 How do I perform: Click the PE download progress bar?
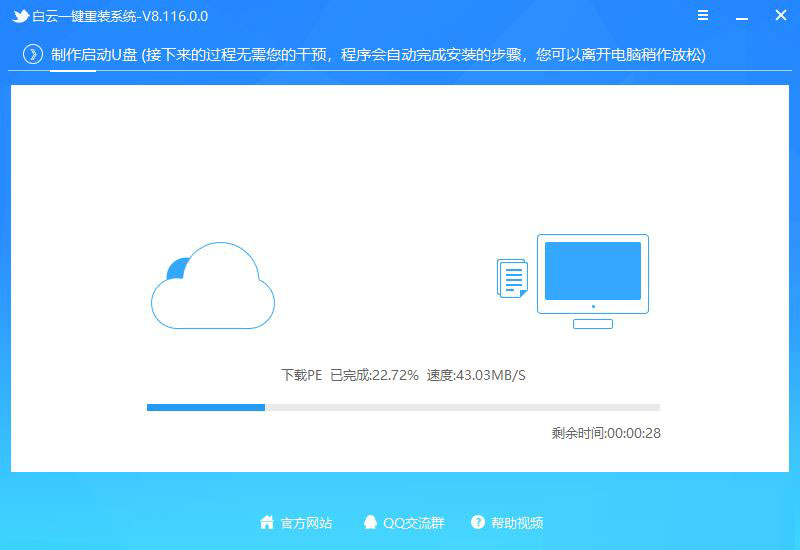[403, 407]
